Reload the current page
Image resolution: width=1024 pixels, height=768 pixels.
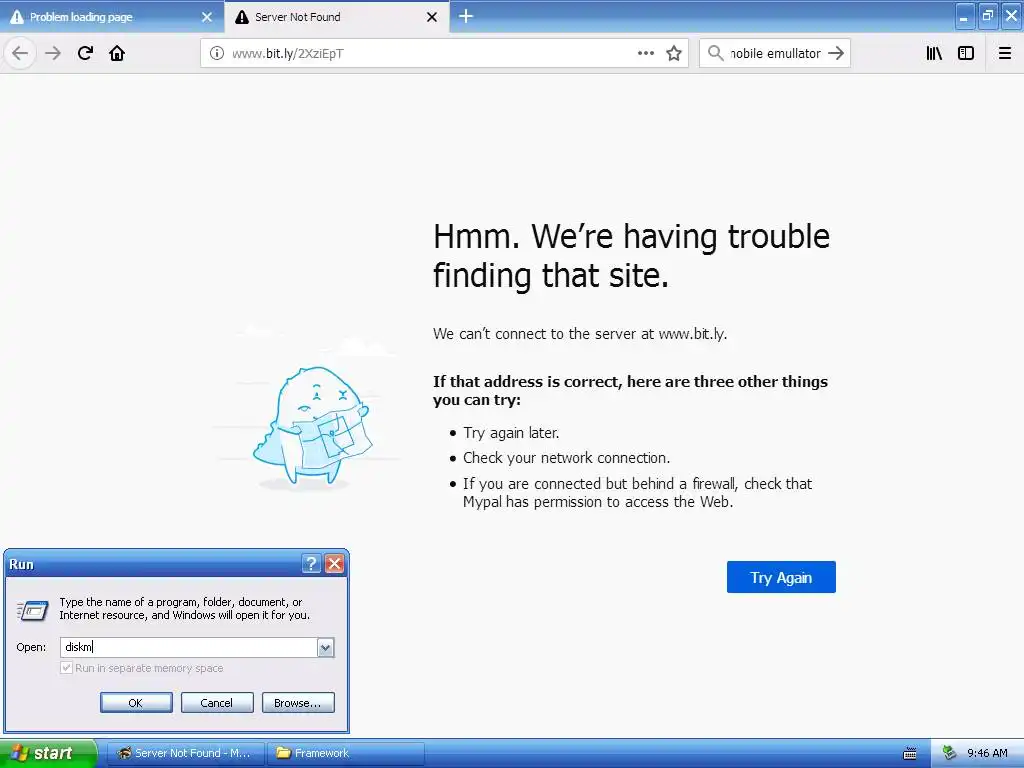(85, 53)
